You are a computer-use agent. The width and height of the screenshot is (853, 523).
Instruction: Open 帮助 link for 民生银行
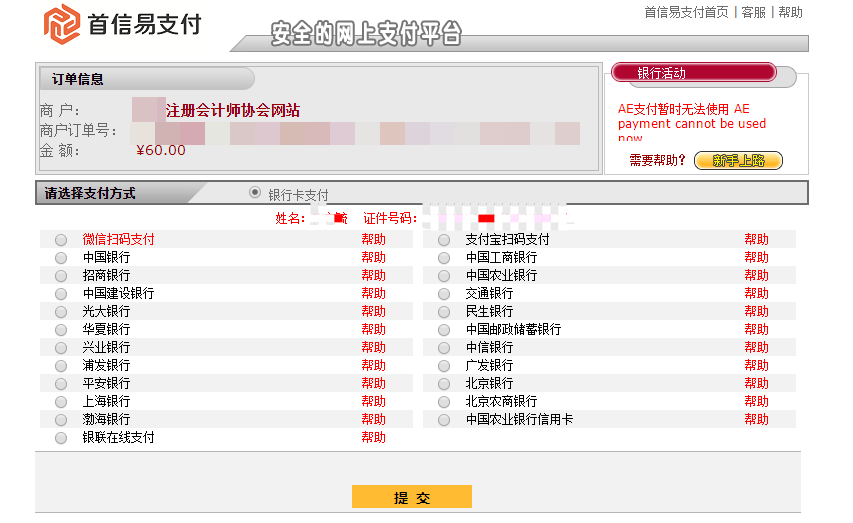pos(757,311)
